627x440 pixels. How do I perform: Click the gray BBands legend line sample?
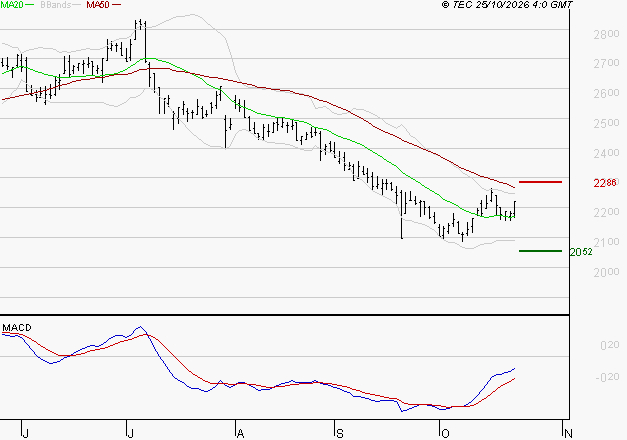(x=77, y=5)
